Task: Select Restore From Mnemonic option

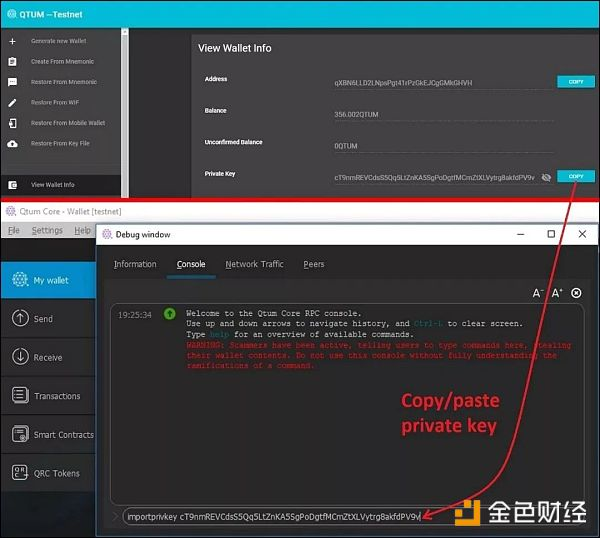Action: point(64,82)
